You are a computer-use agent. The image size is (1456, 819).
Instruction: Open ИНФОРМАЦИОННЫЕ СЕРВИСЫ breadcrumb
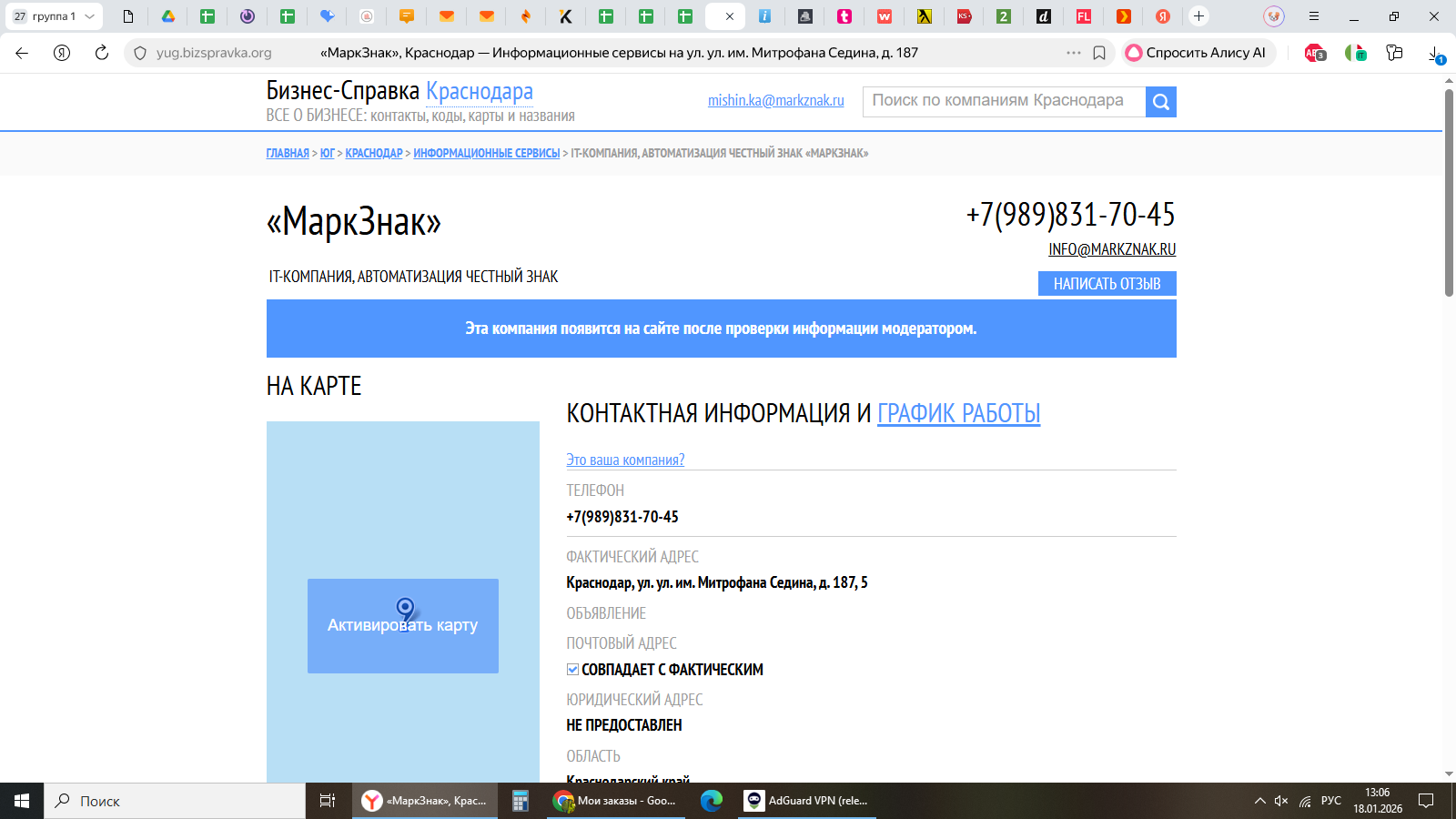[x=487, y=153]
